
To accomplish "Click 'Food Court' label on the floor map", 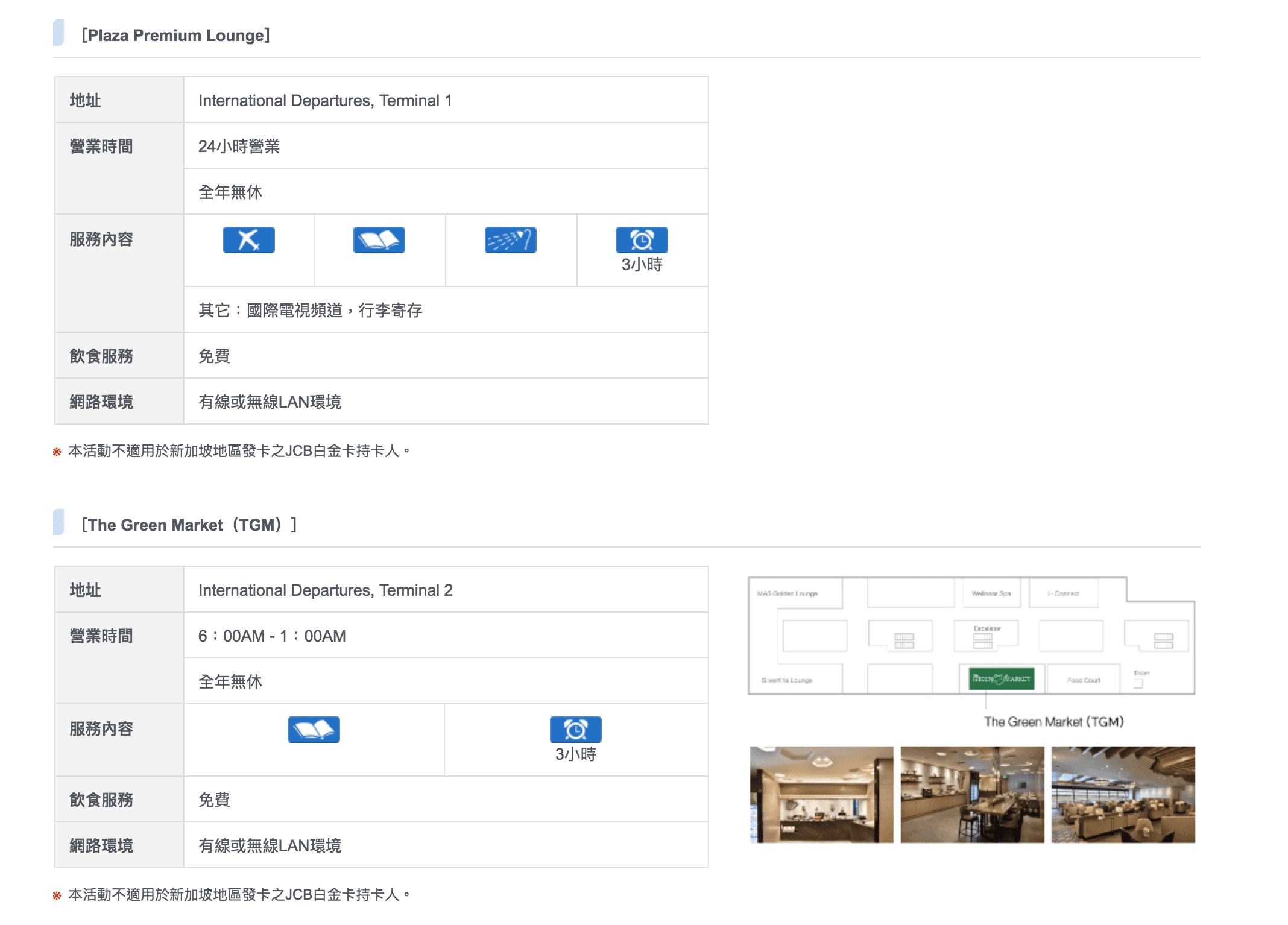I will click(1084, 680).
